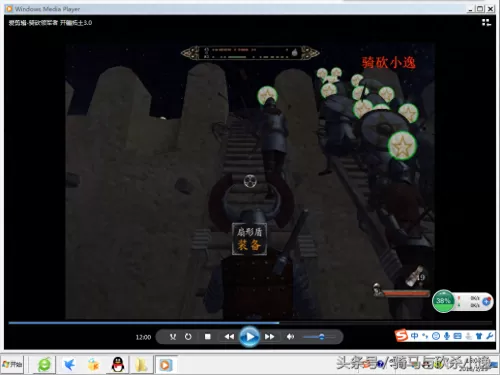Toggle repeat mode
Viewport: 500px width, 375px height.
(x=188, y=337)
